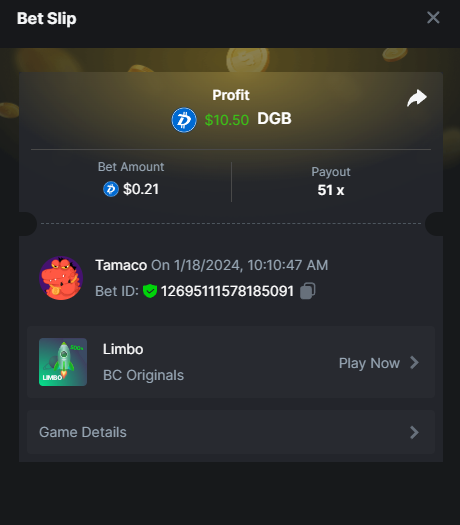Expand the Game Details chevron

point(414,432)
